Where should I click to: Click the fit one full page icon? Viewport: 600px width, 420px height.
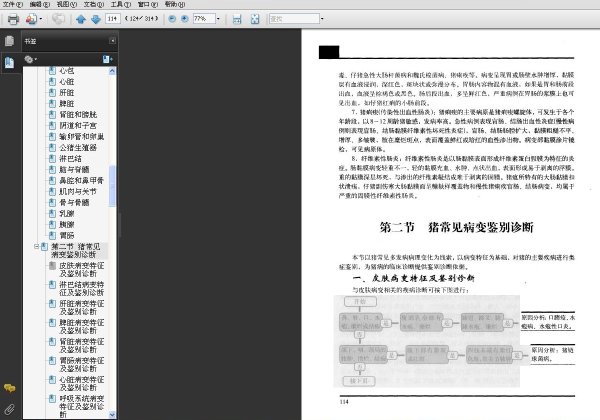pyautogui.click(x=255, y=19)
